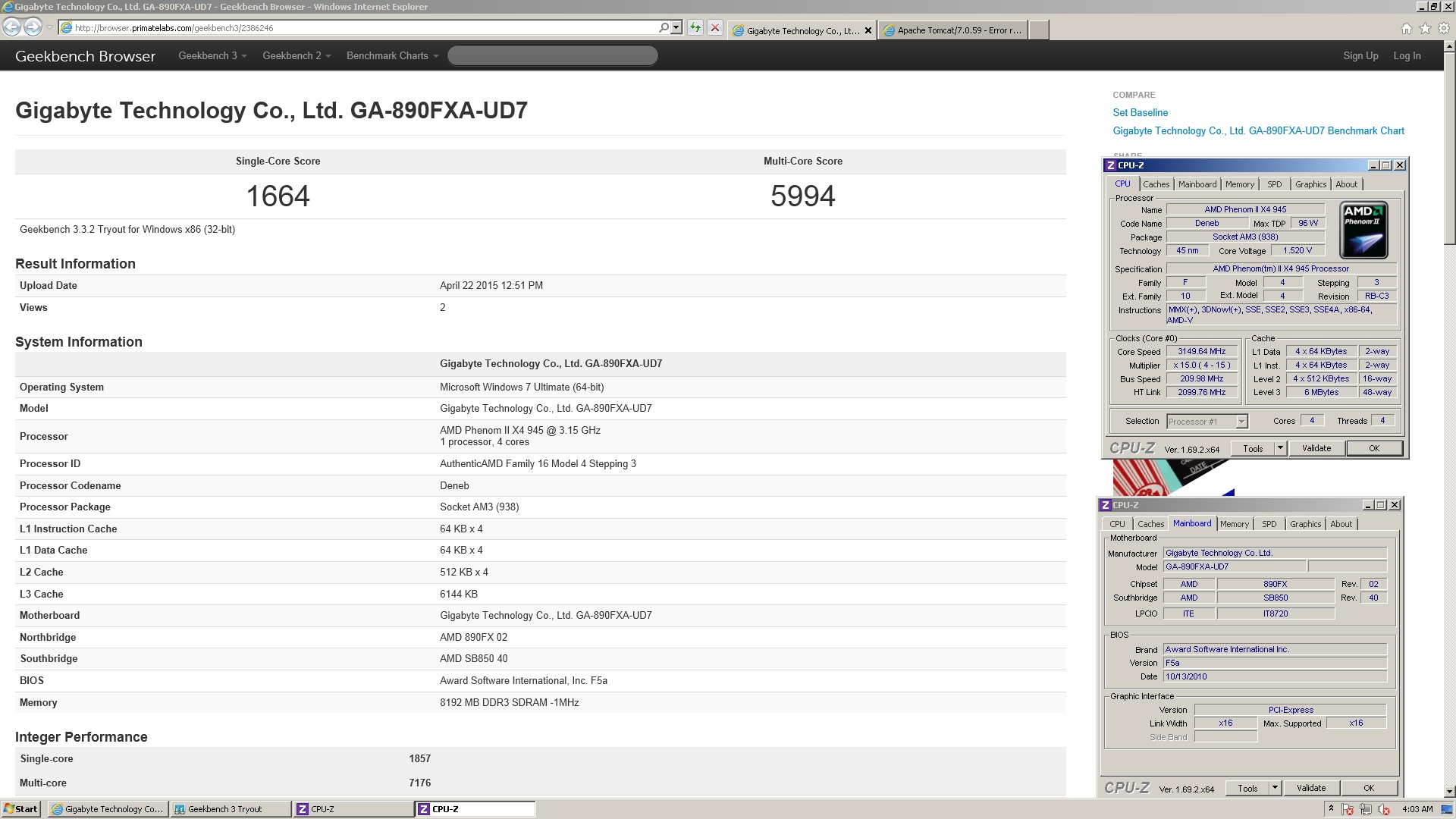Click the muted volume tray icon
Image resolution: width=1456 pixels, height=819 pixels.
(1384, 809)
